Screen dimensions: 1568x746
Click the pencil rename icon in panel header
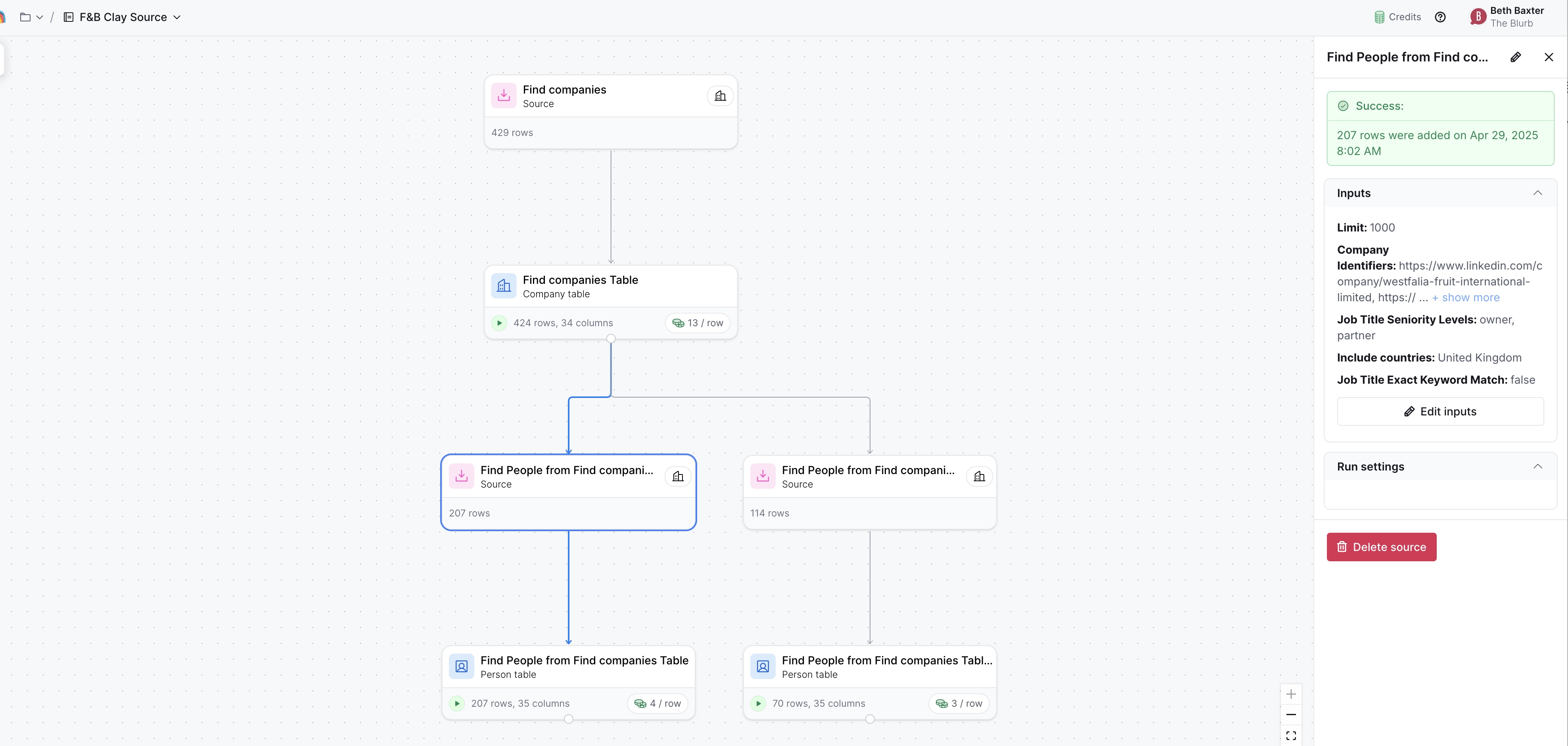coord(1516,57)
